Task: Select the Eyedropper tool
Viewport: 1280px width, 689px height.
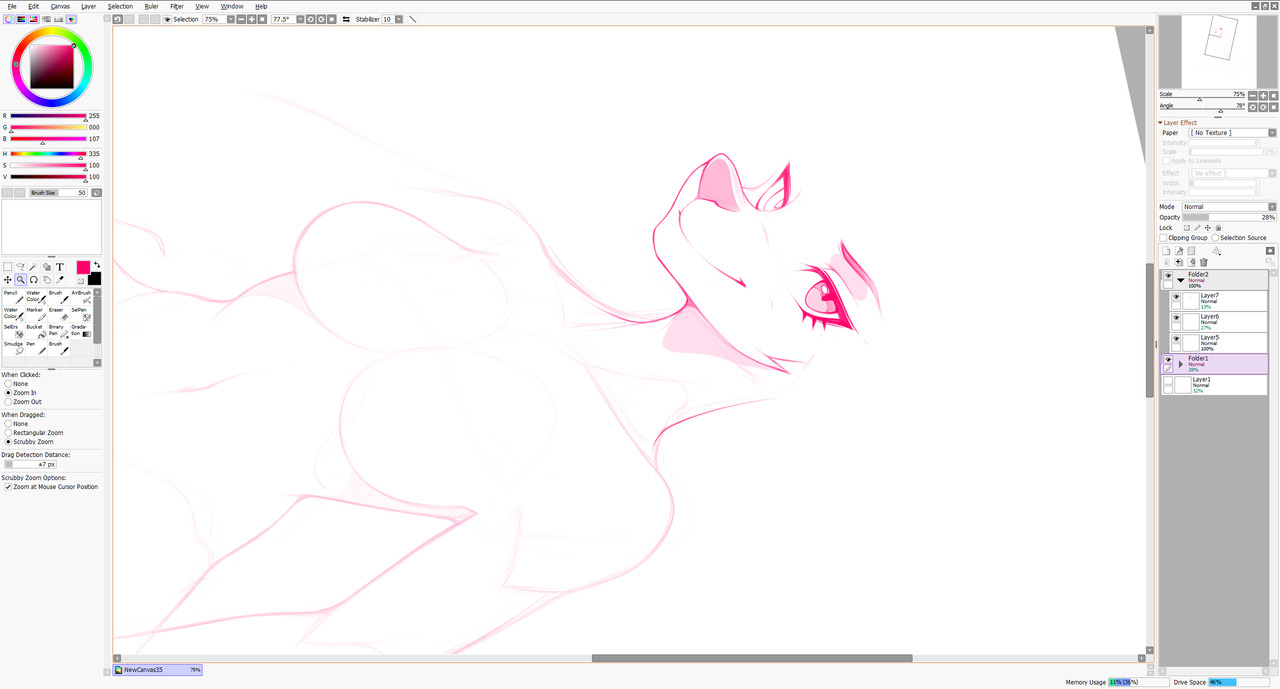Action: (x=59, y=280)
